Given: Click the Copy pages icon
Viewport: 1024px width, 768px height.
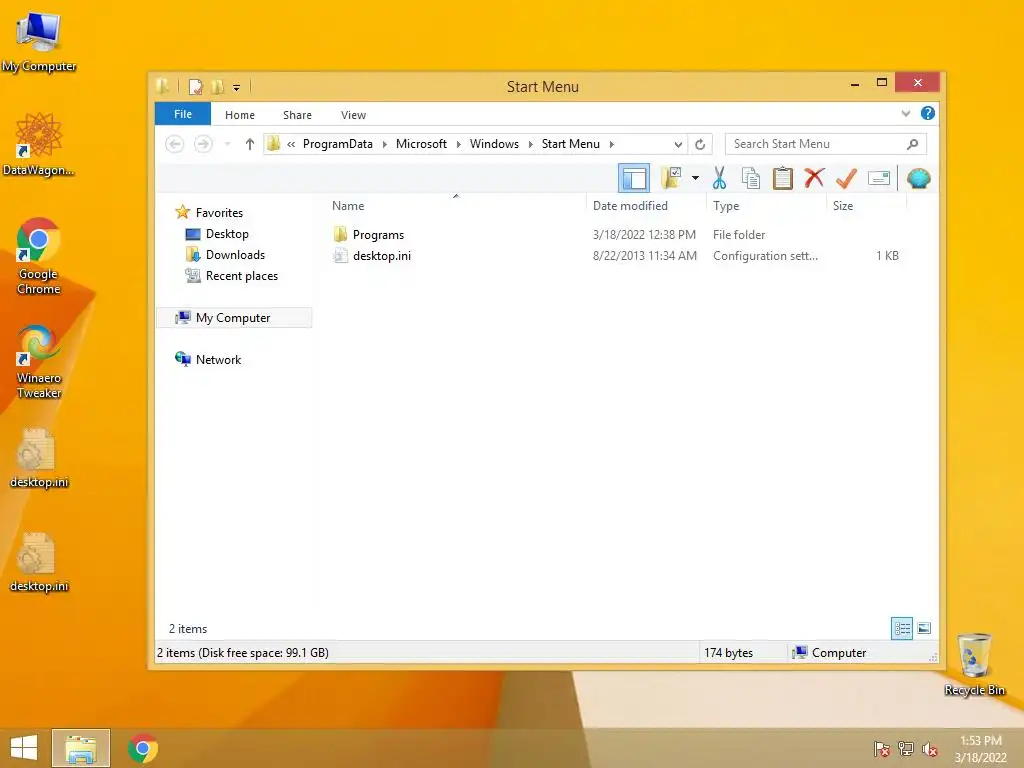Looking at the screenshot, I should (x=750, y=178).
